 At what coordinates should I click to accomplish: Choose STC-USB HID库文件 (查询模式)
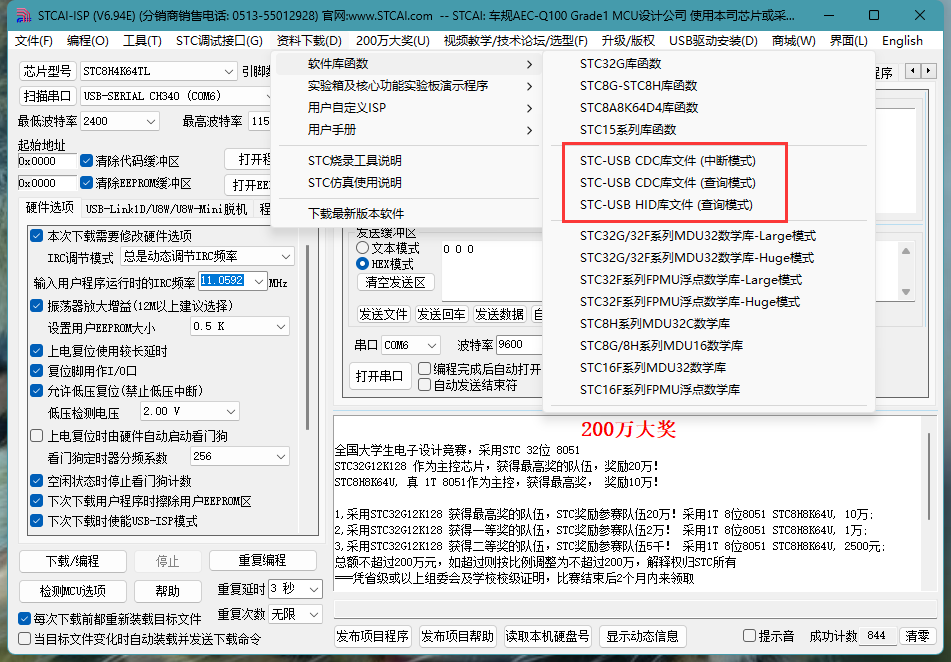tap(708, 204)
